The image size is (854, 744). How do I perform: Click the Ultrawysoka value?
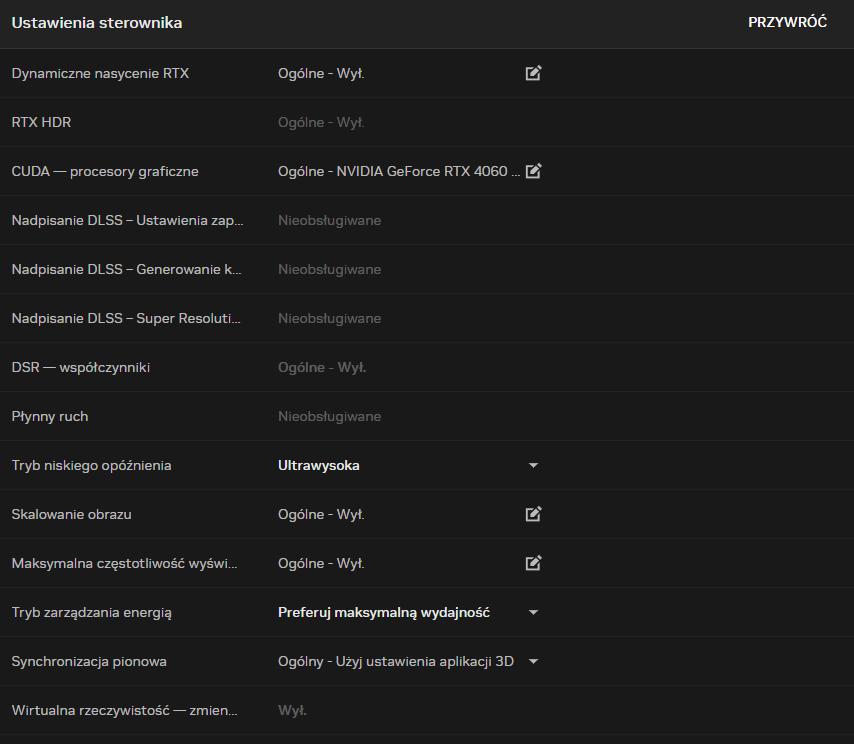[318, 465]
